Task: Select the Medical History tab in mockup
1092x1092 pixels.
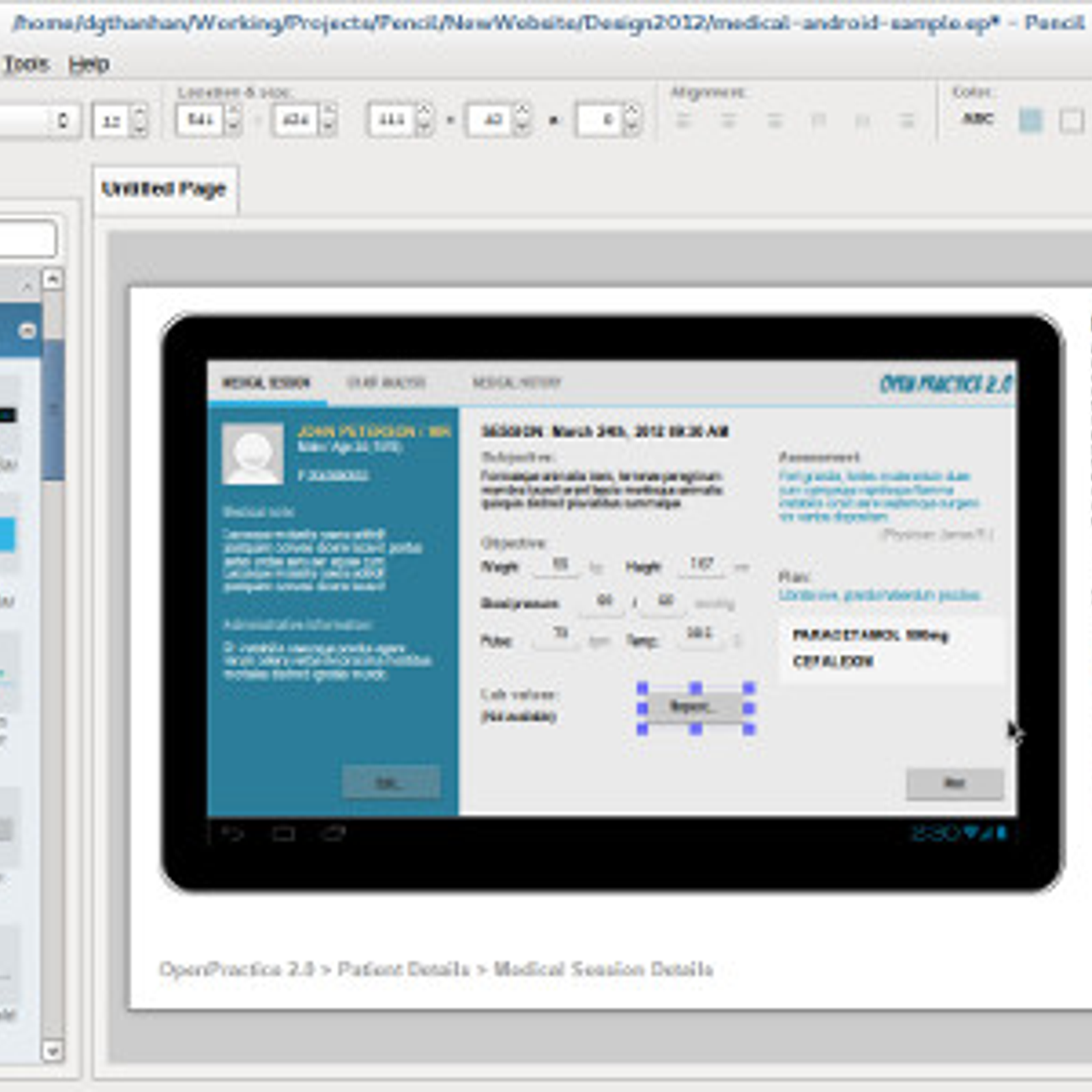Action: 517,383
